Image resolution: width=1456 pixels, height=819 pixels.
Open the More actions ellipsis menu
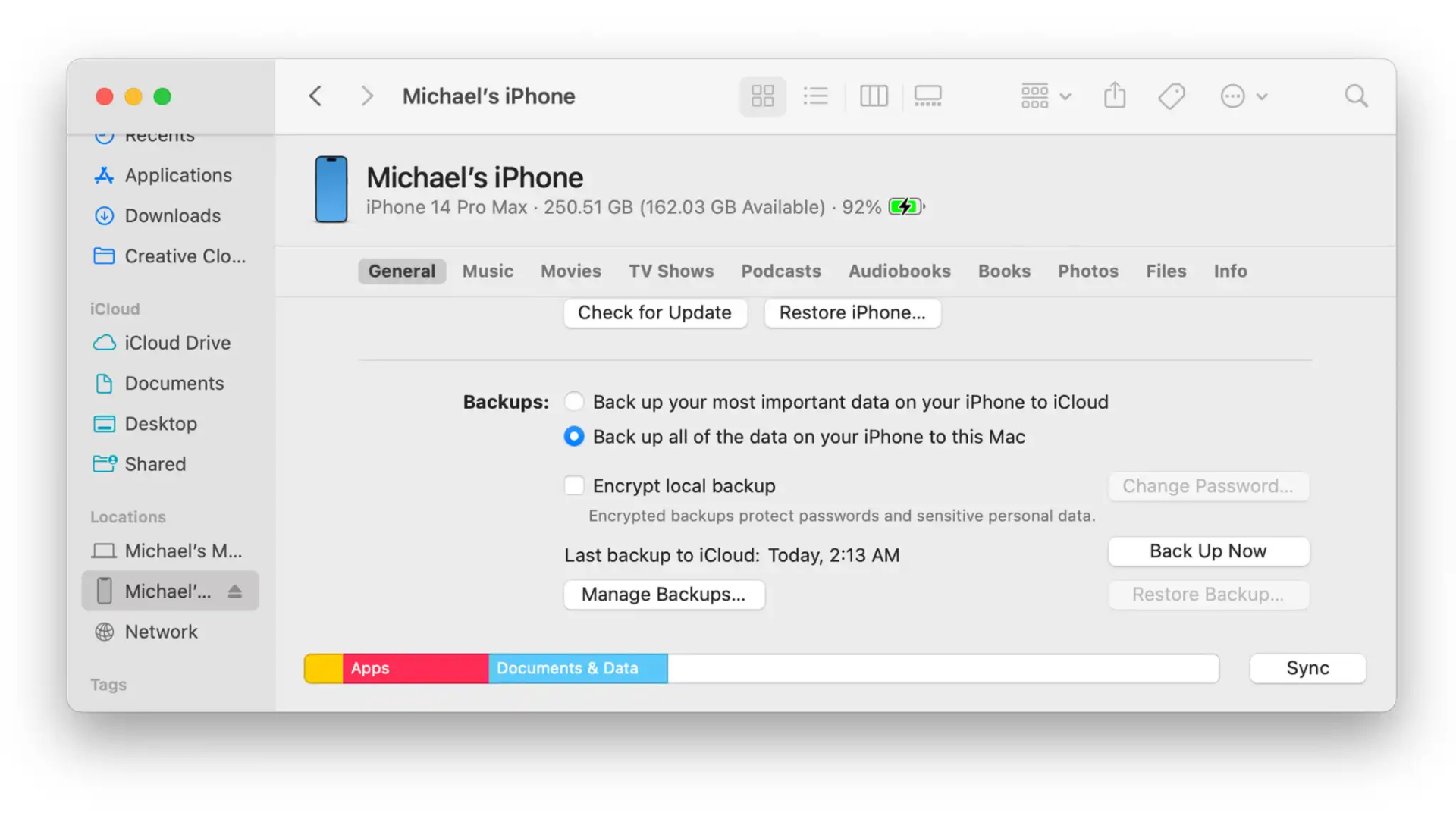[x=1243, y=96]
